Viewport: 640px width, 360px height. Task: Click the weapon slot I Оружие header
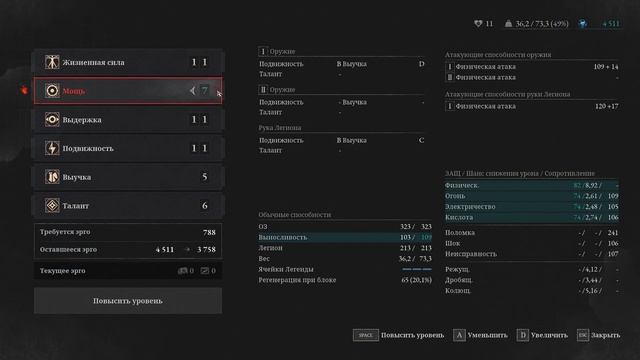click(x=341, y=51)
